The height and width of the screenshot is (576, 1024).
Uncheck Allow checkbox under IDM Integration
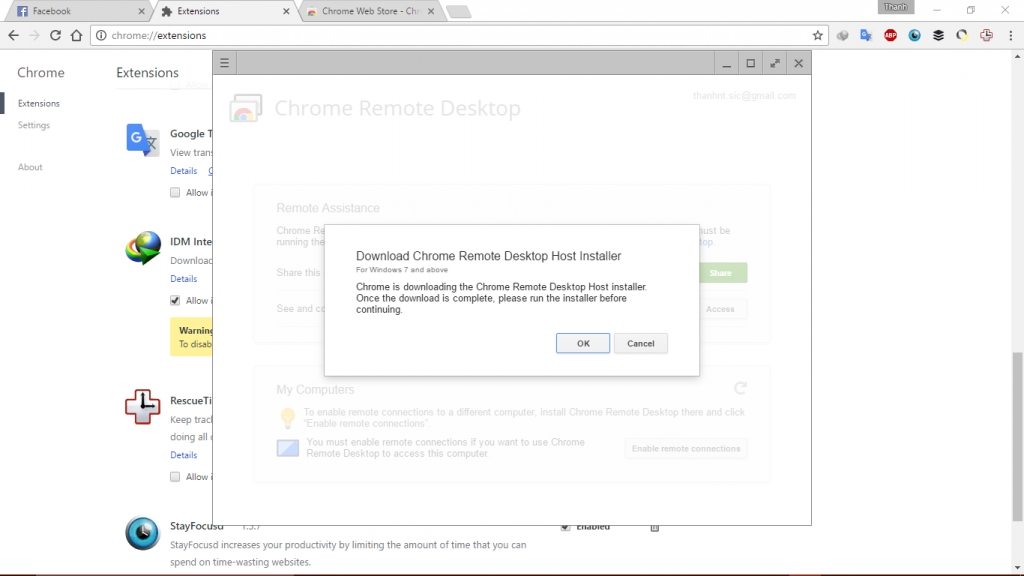[175, 300]
